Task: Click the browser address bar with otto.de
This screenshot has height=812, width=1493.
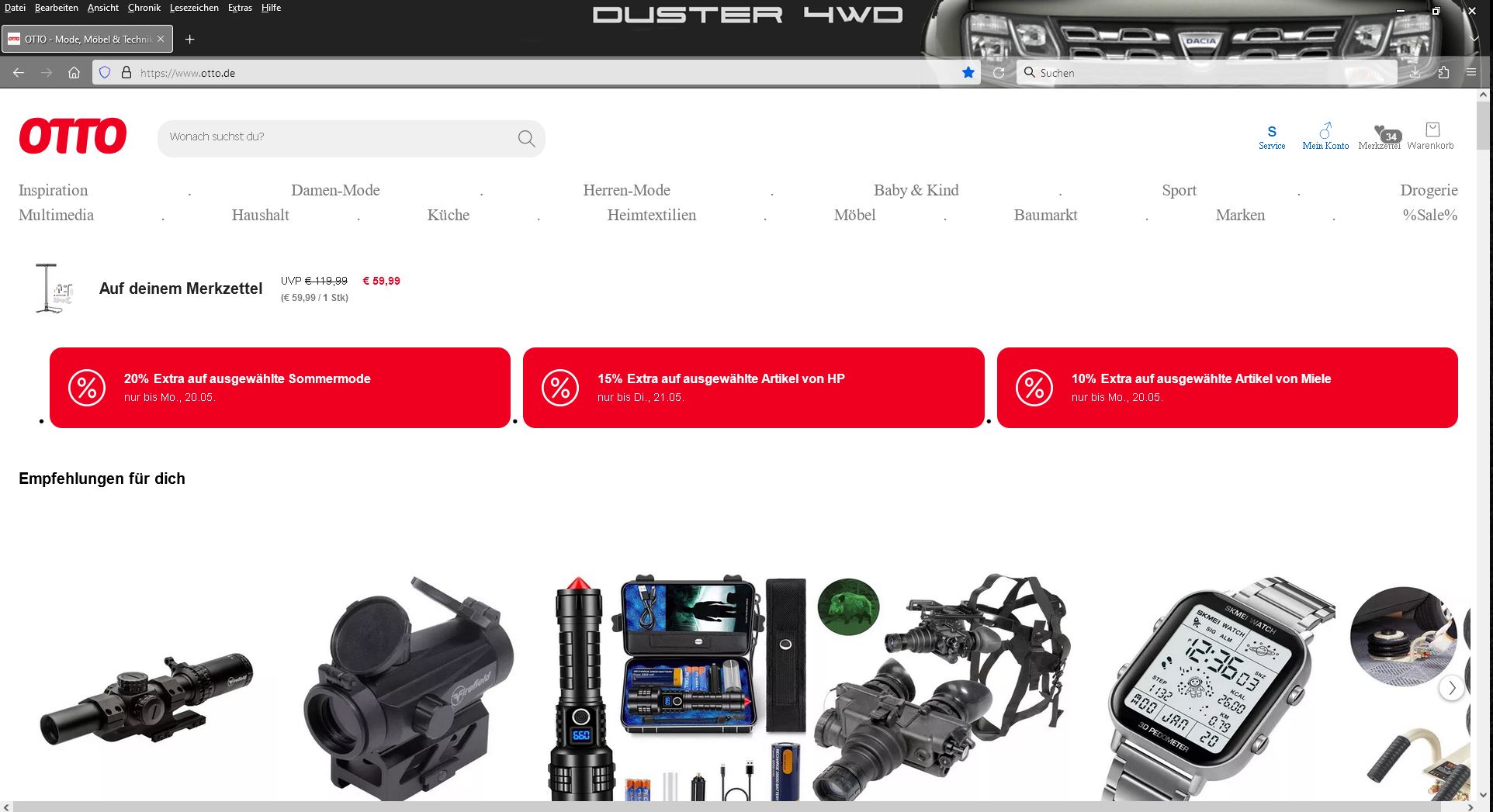Action: pos(535,73)
